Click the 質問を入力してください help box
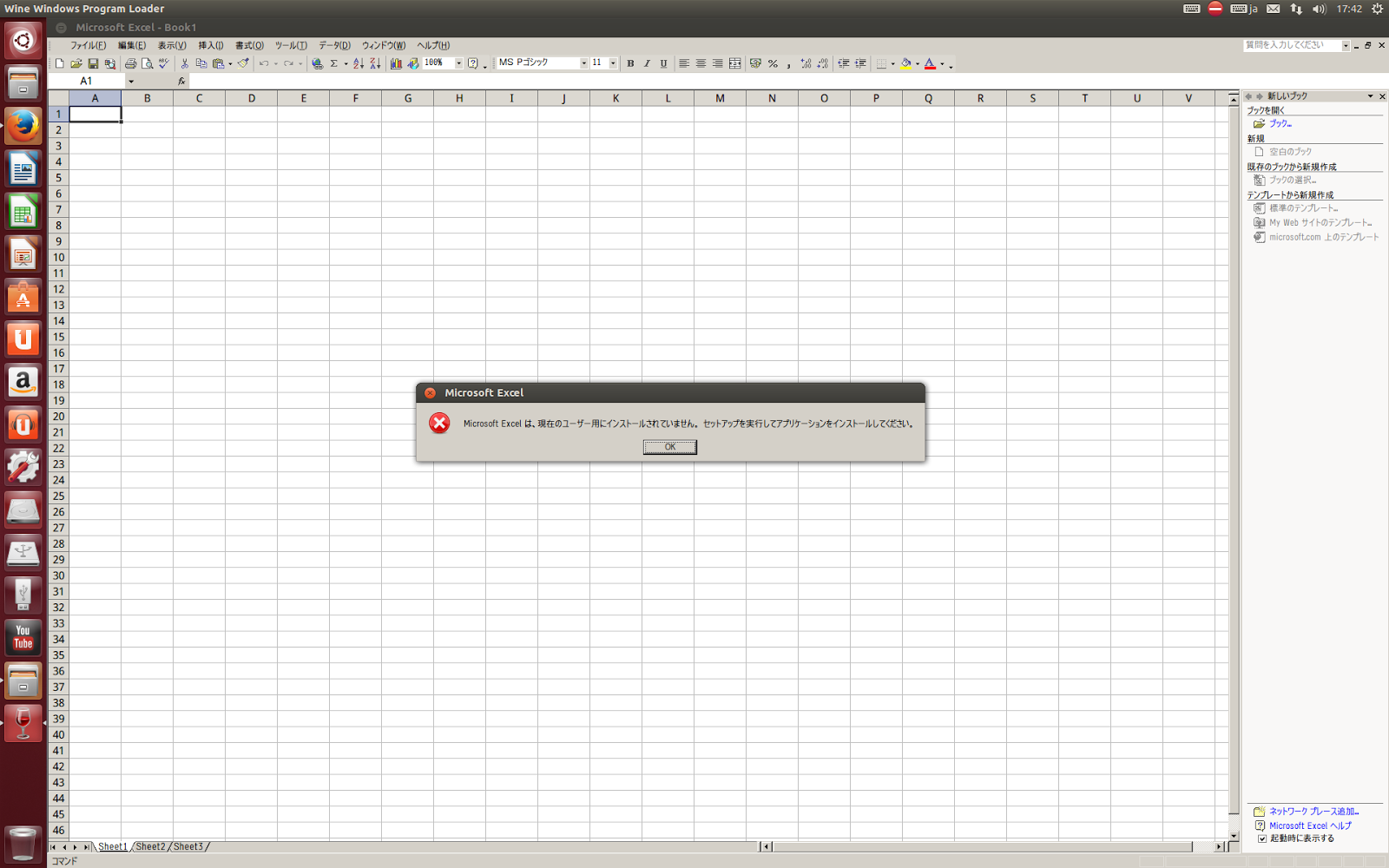1389x868 pixels. (x=1292, y=45)
